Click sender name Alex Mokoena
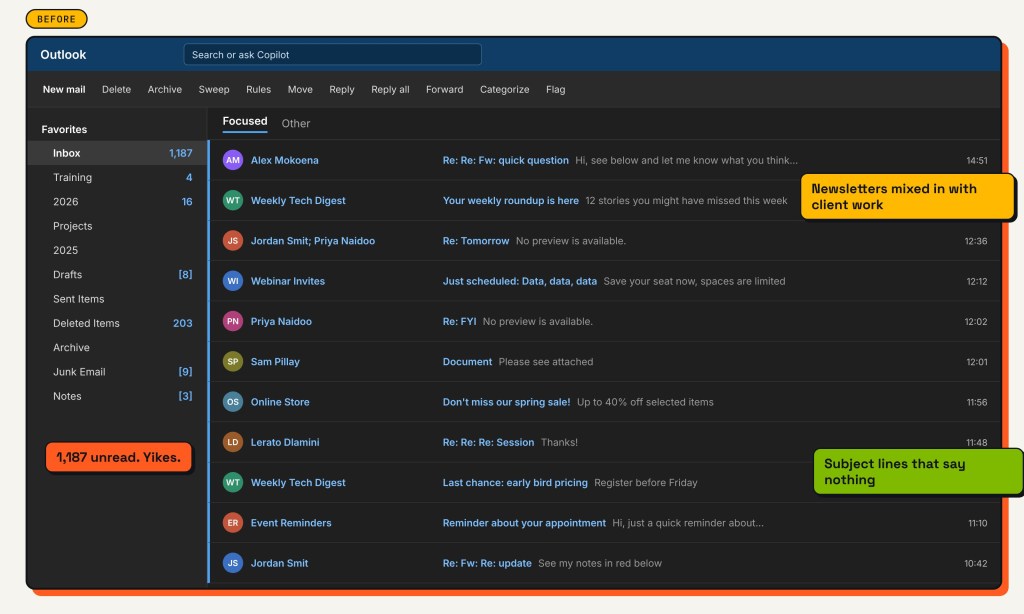The width and height of the screenshot is (1024, 614). click(x=285, y=160)
